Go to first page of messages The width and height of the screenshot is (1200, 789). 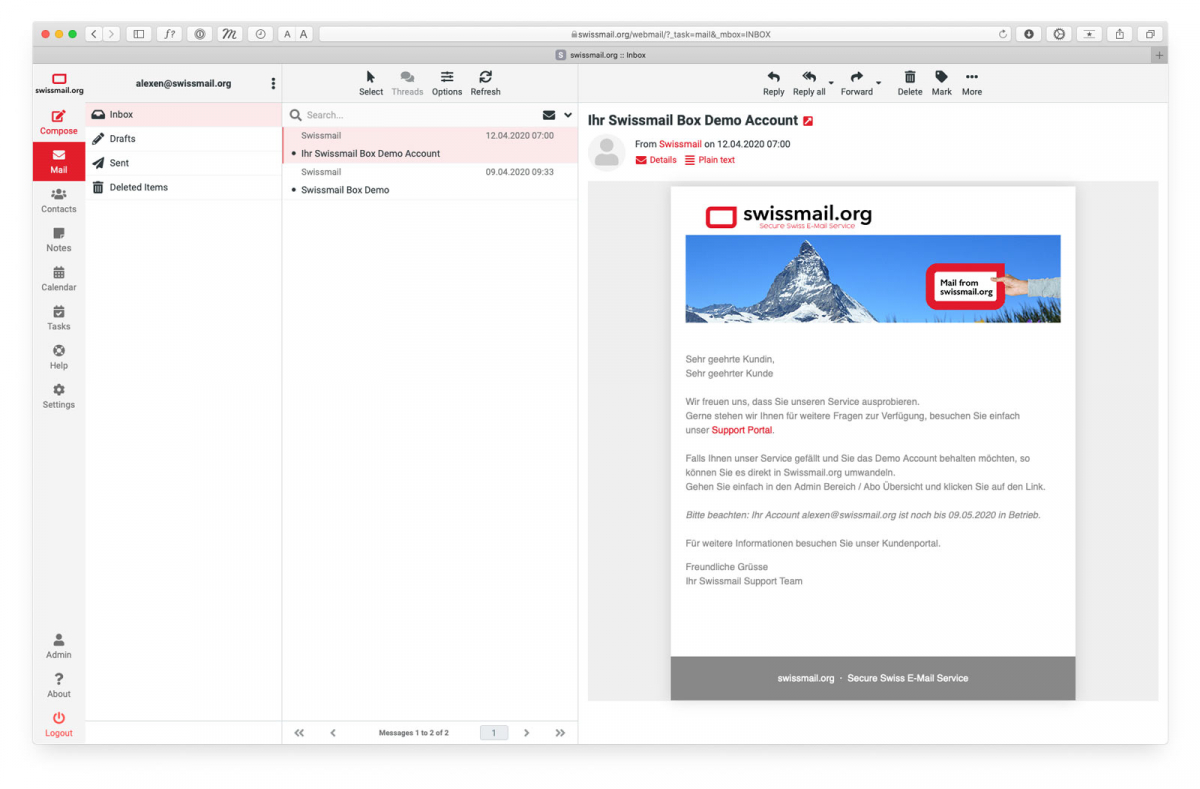pos(299,733)
